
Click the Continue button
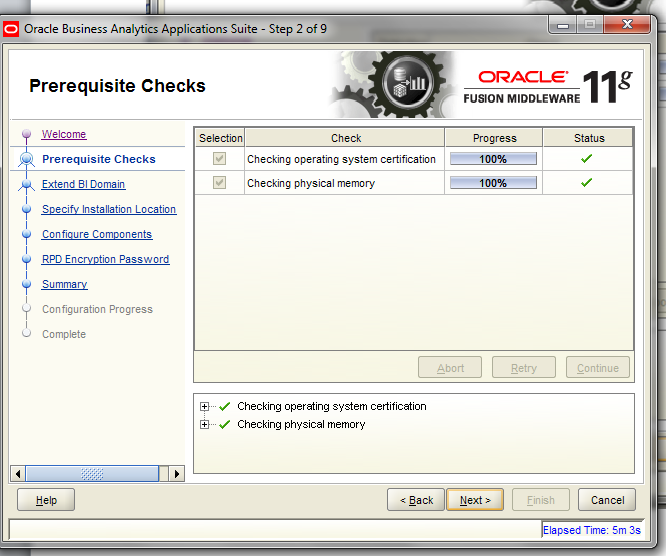(598, 367)
